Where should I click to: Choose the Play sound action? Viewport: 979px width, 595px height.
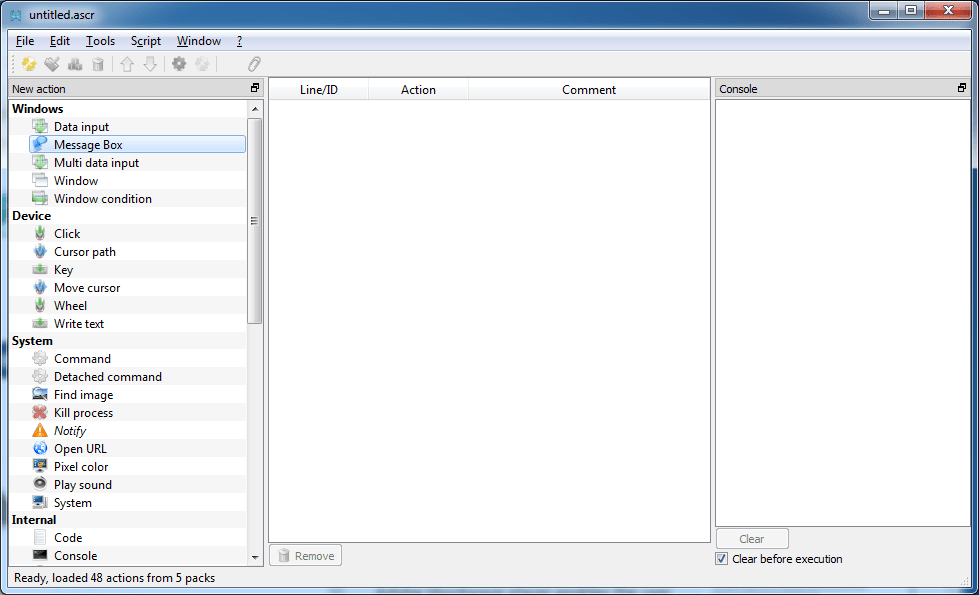tap(82, 484)
